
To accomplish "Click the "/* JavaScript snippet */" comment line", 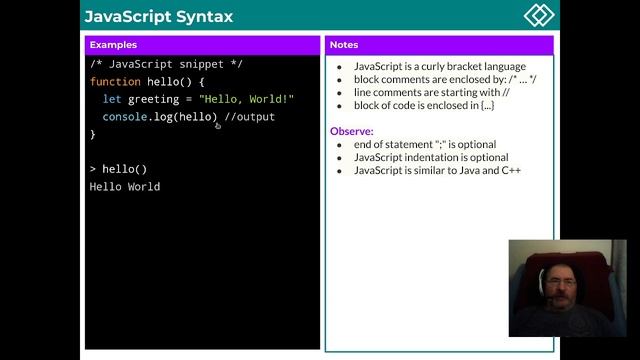I will point(166,64).
